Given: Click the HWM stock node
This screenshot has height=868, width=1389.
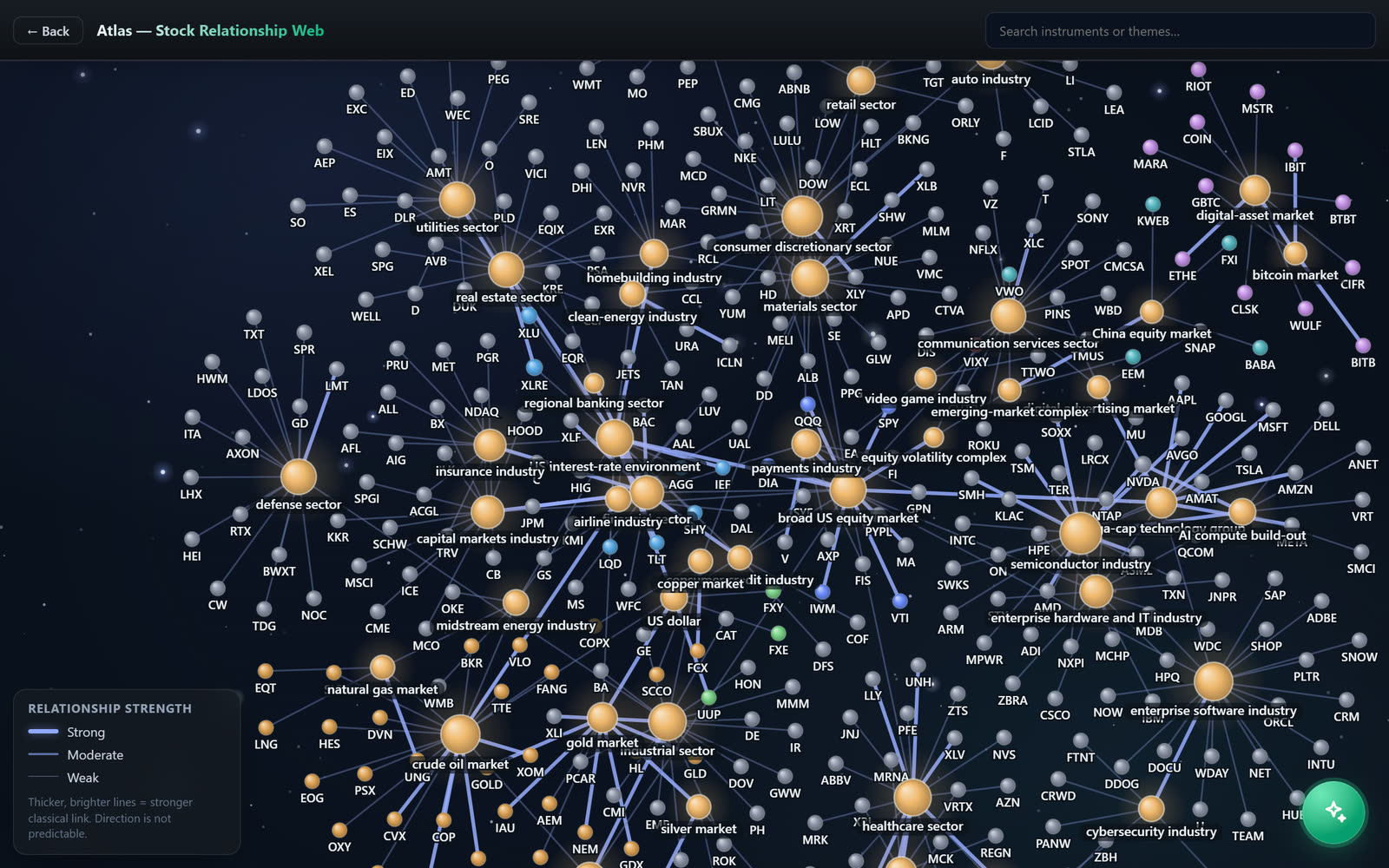Looking at the screenshot, I should (212, 362).
